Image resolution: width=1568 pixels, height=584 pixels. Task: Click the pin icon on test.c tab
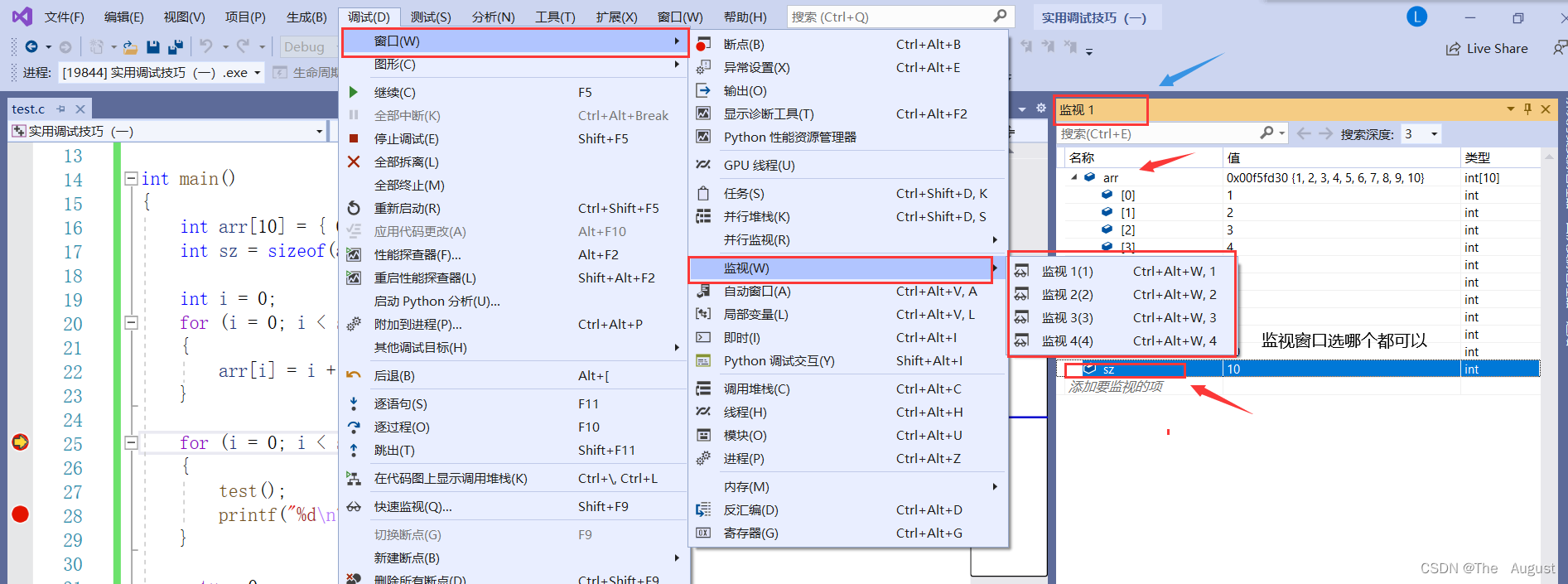click(60, 109)
